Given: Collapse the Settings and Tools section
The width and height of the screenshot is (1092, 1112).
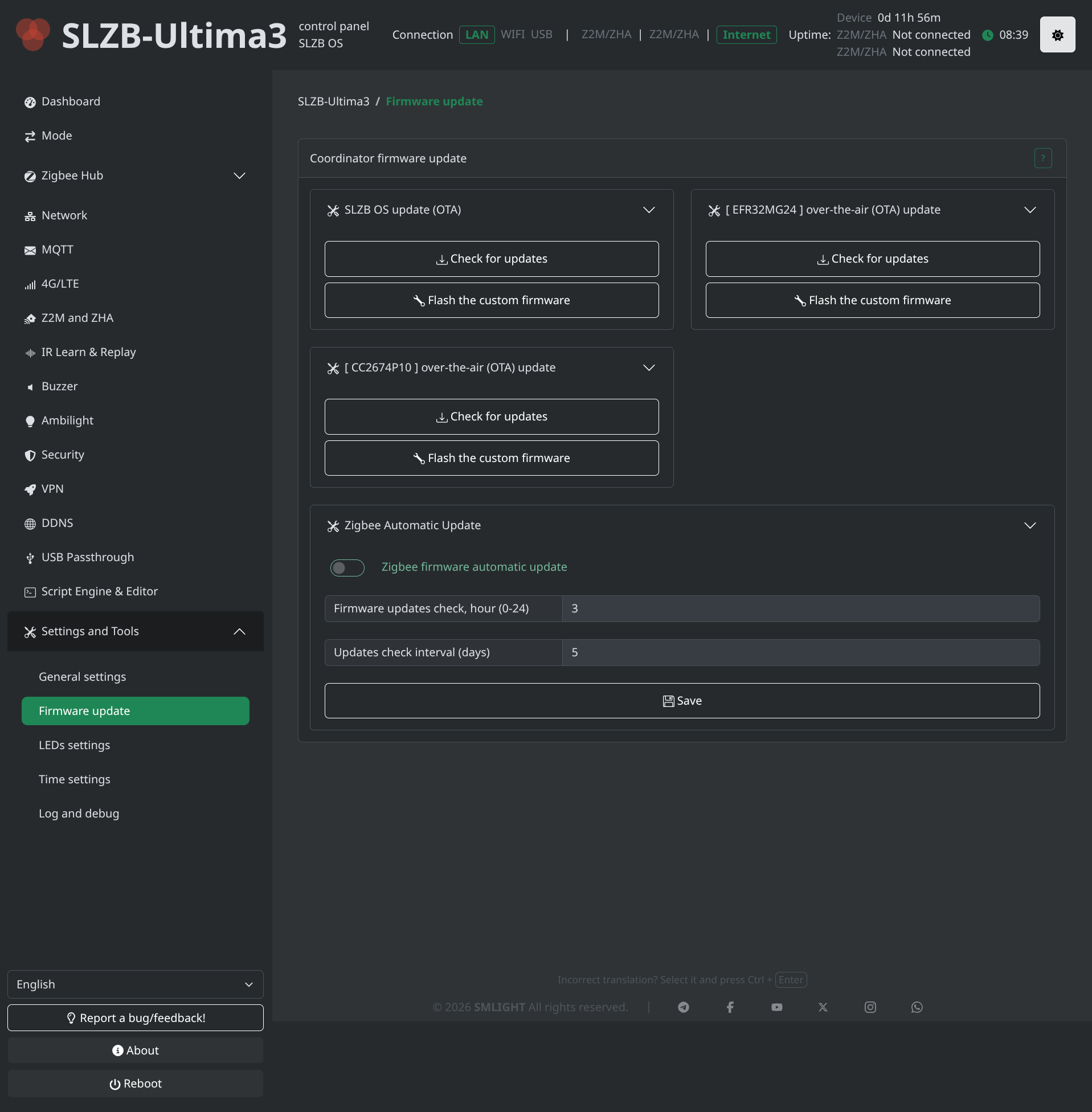Looking at the screenshot, I should [136, 631].
